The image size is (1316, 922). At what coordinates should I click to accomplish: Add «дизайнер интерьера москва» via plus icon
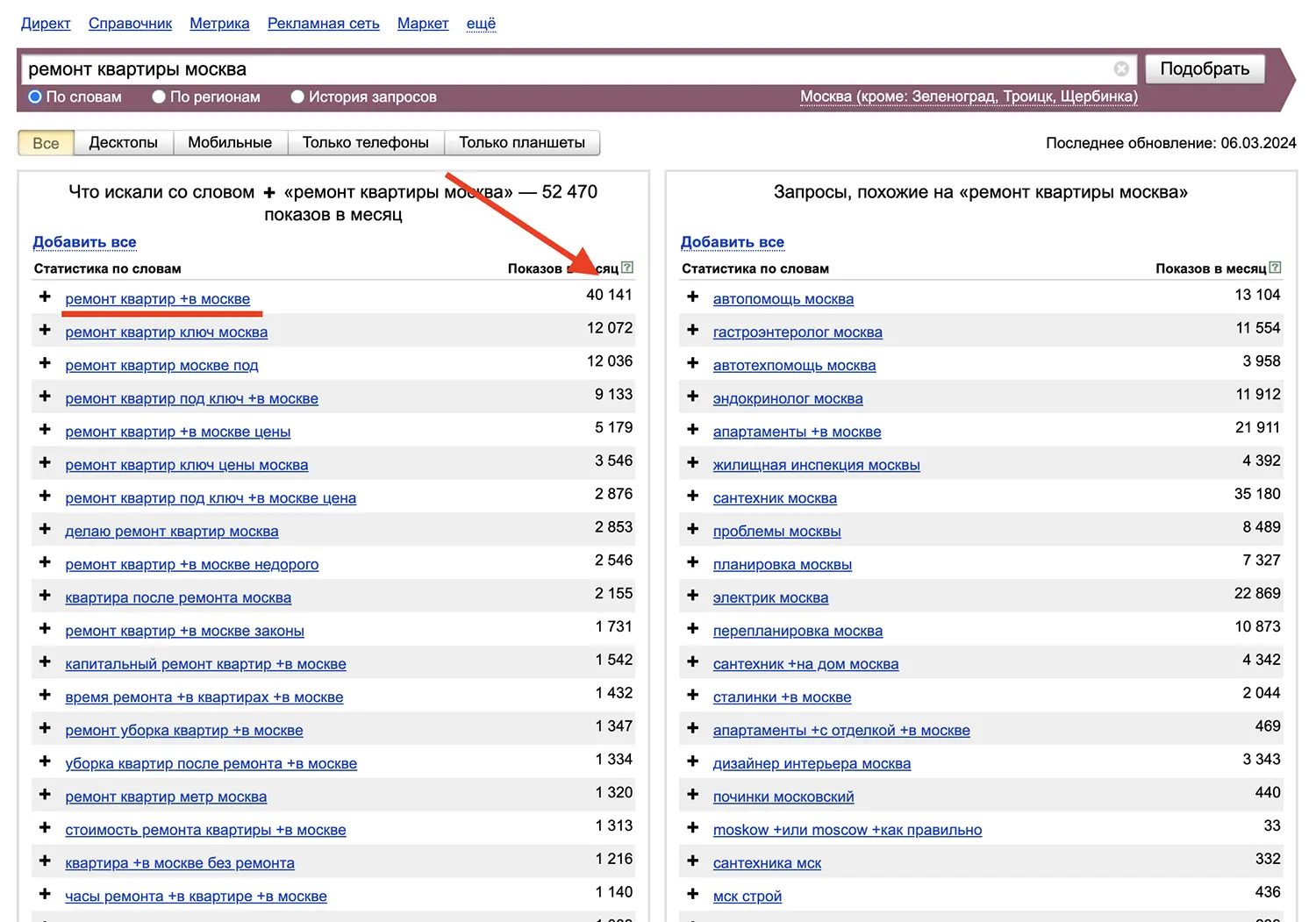click(692, 761)
